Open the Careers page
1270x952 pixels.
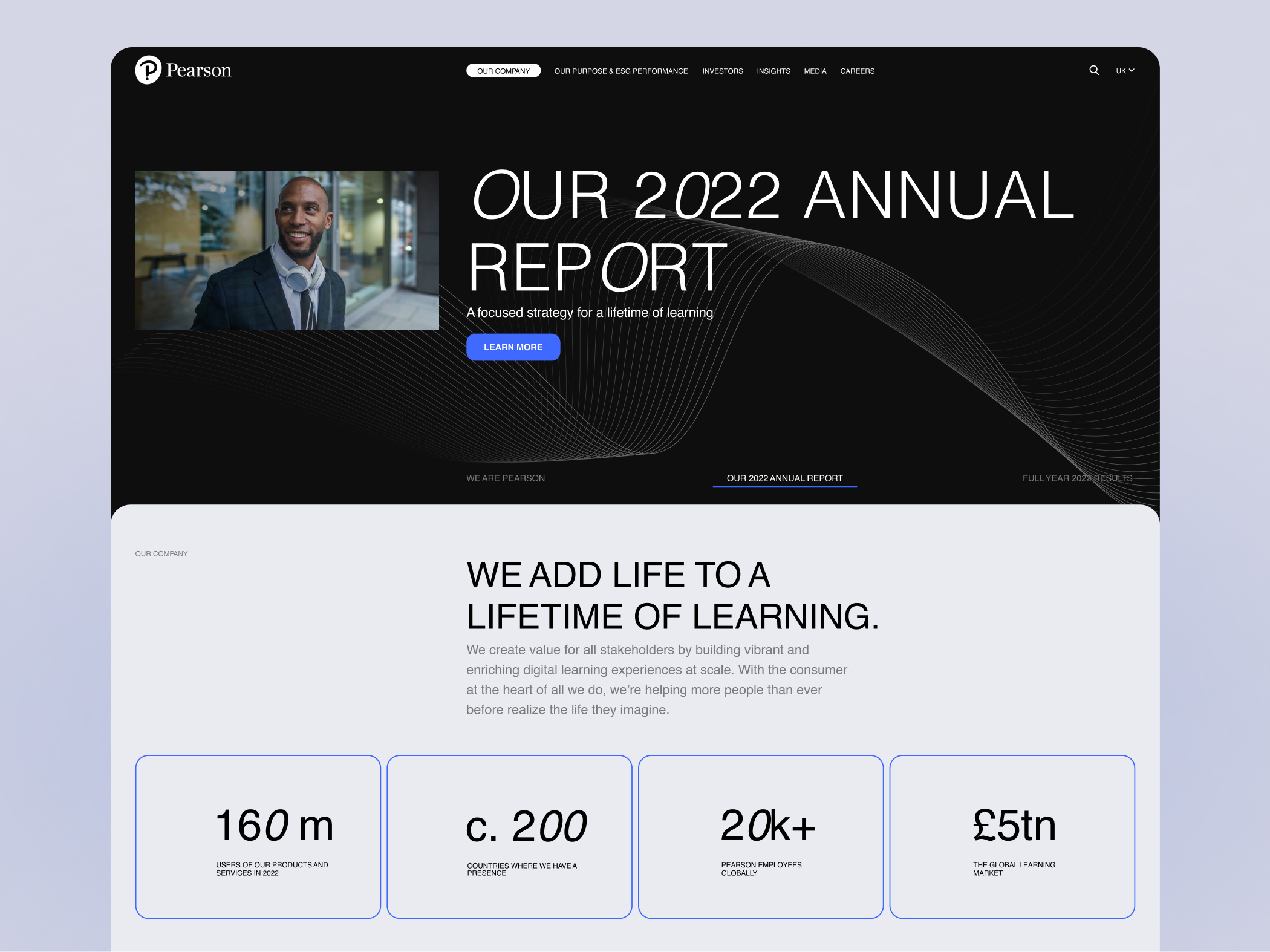[x=857, y=71]
